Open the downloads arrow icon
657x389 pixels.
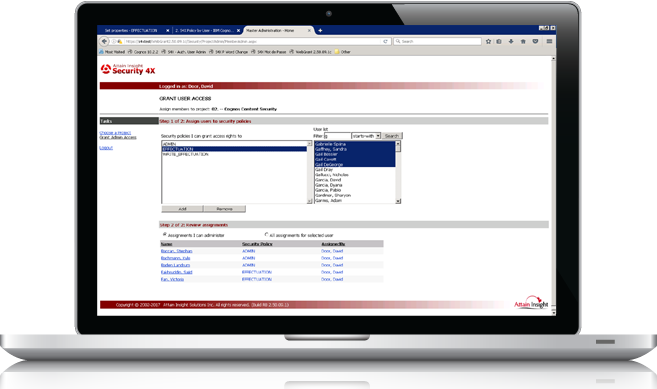click(x=511, y=41)
